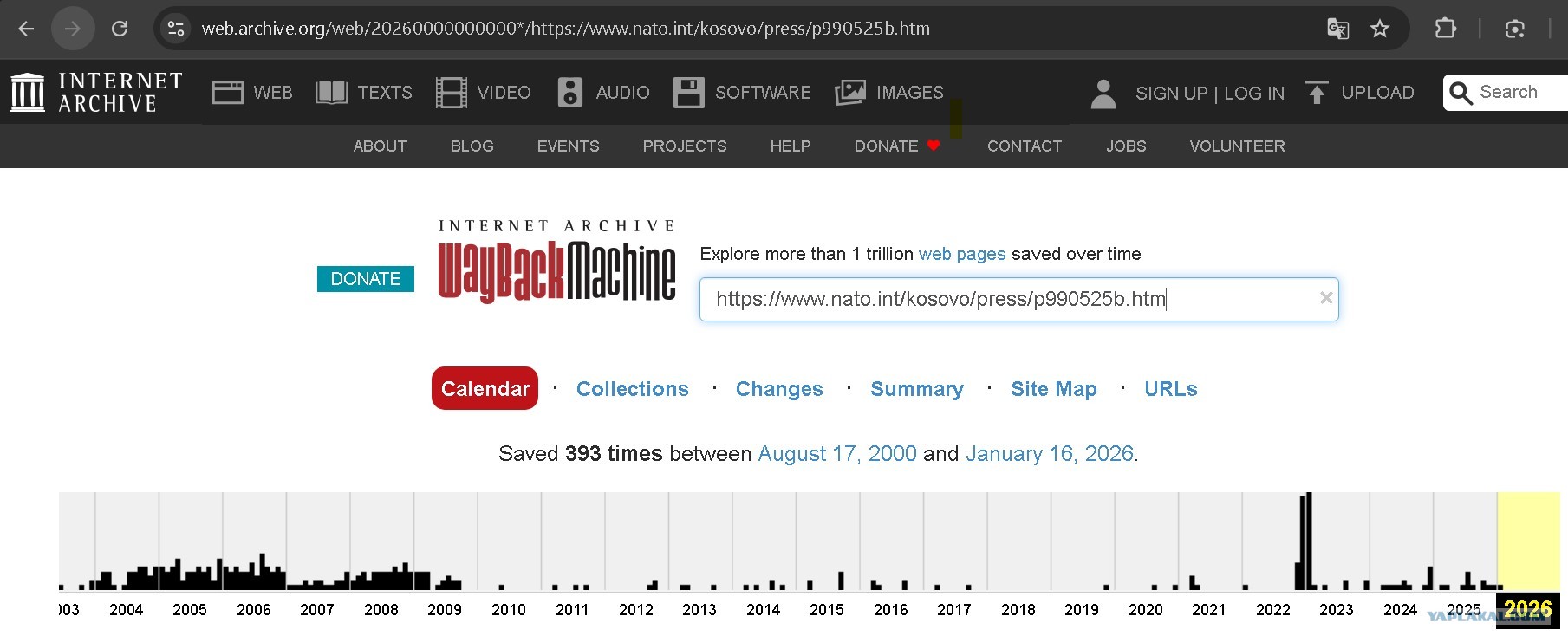Select year 2010 on the timeline
This screenshot has height=642, width=1568.
pyautogui.click(x=509, y=610)
